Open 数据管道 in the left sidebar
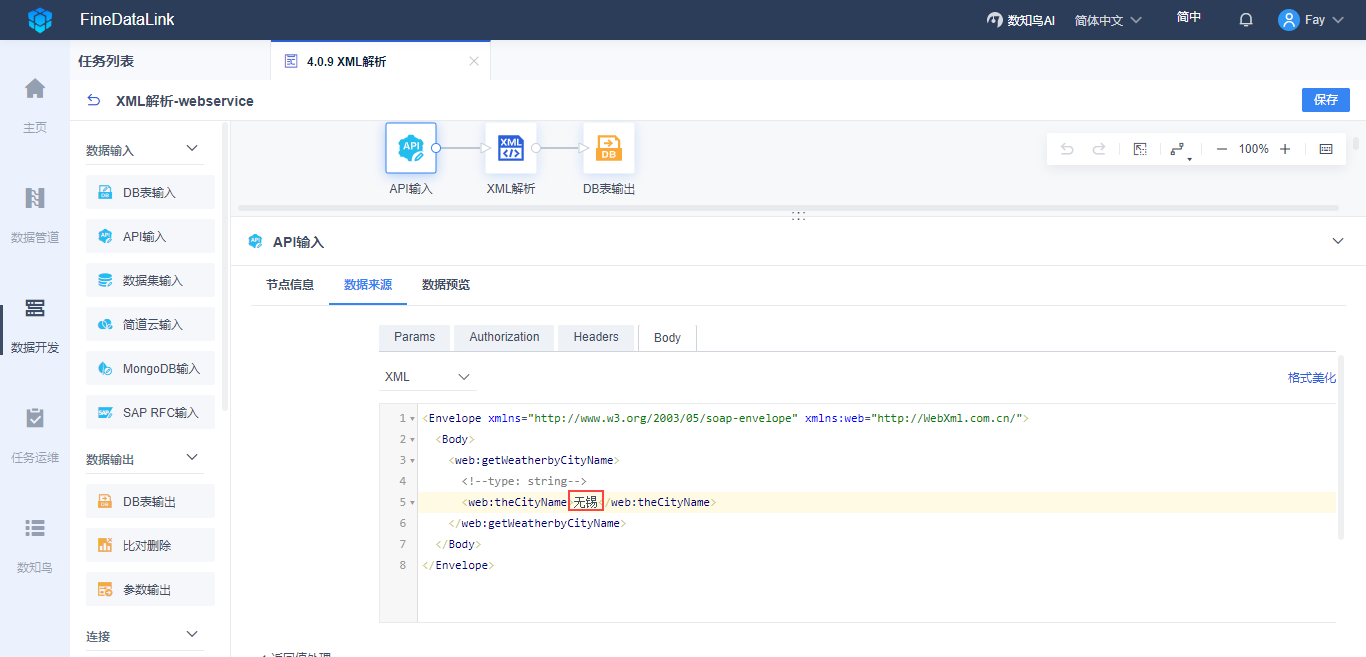This screenshot has width=1366, height=657. click(x=35, y=215)
